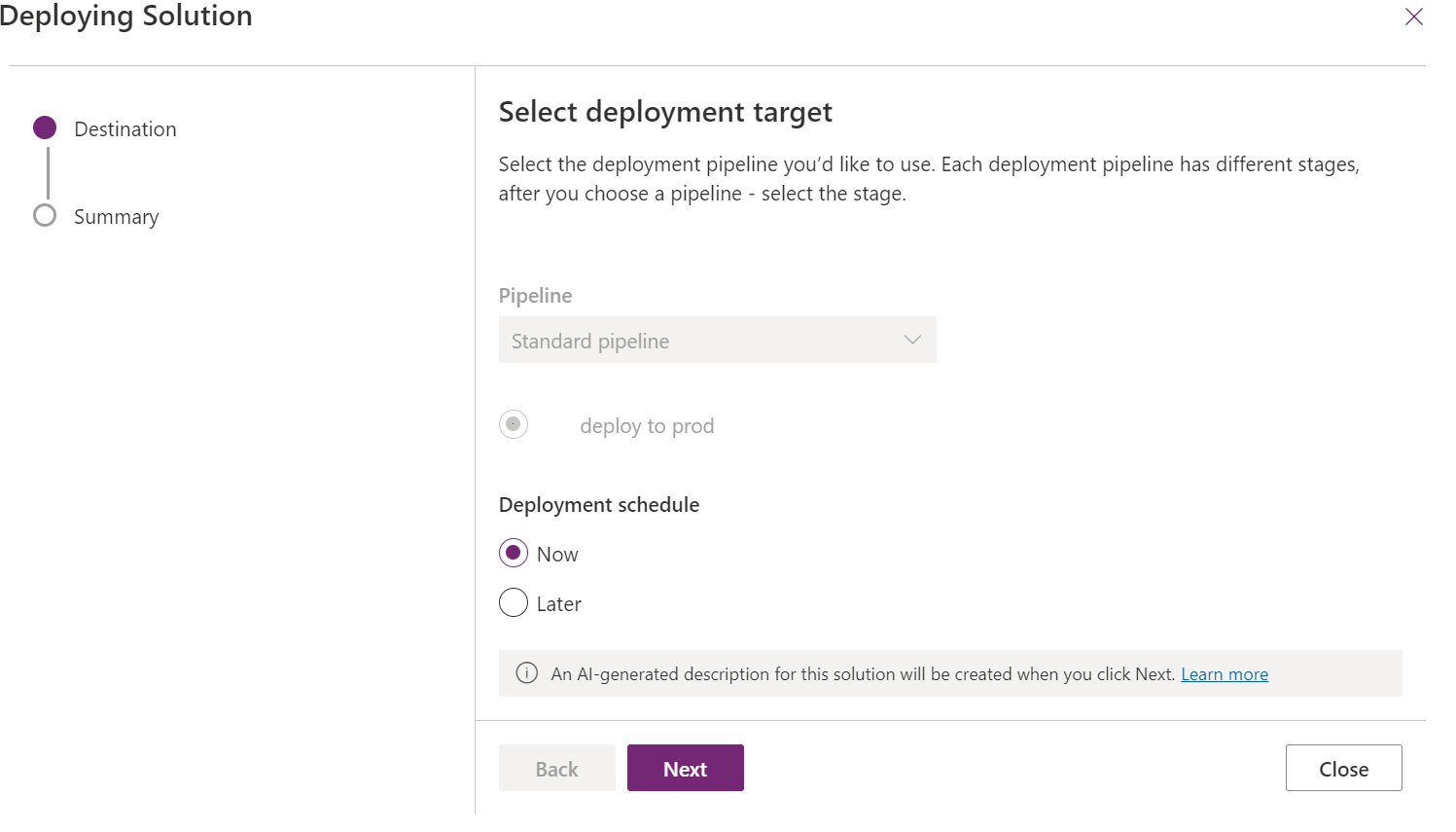This screenshot has height=832, width=1456.
Task: Open the Learn more link
Action: 1224,673
